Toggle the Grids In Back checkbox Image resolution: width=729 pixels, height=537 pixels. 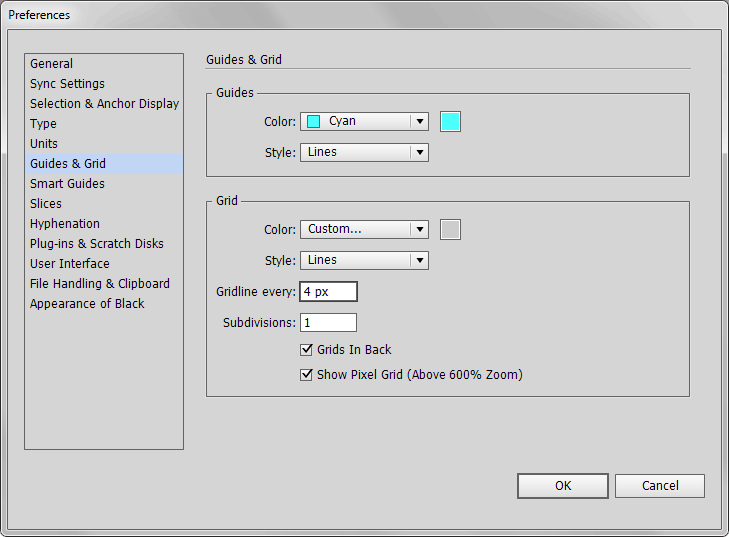(306, 350)
